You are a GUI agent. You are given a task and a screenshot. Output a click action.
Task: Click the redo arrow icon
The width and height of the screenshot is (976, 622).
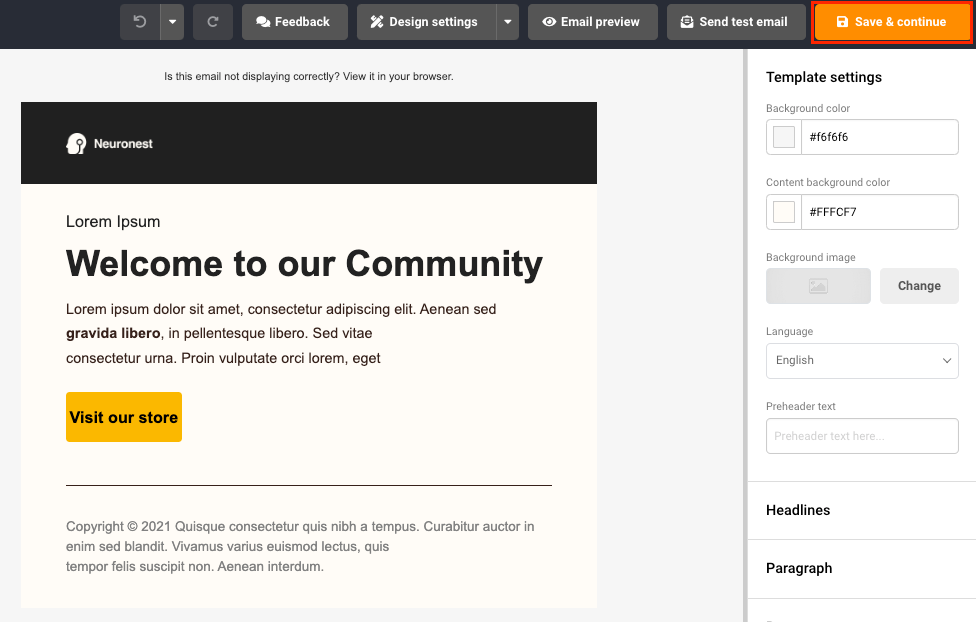point(213,22)
